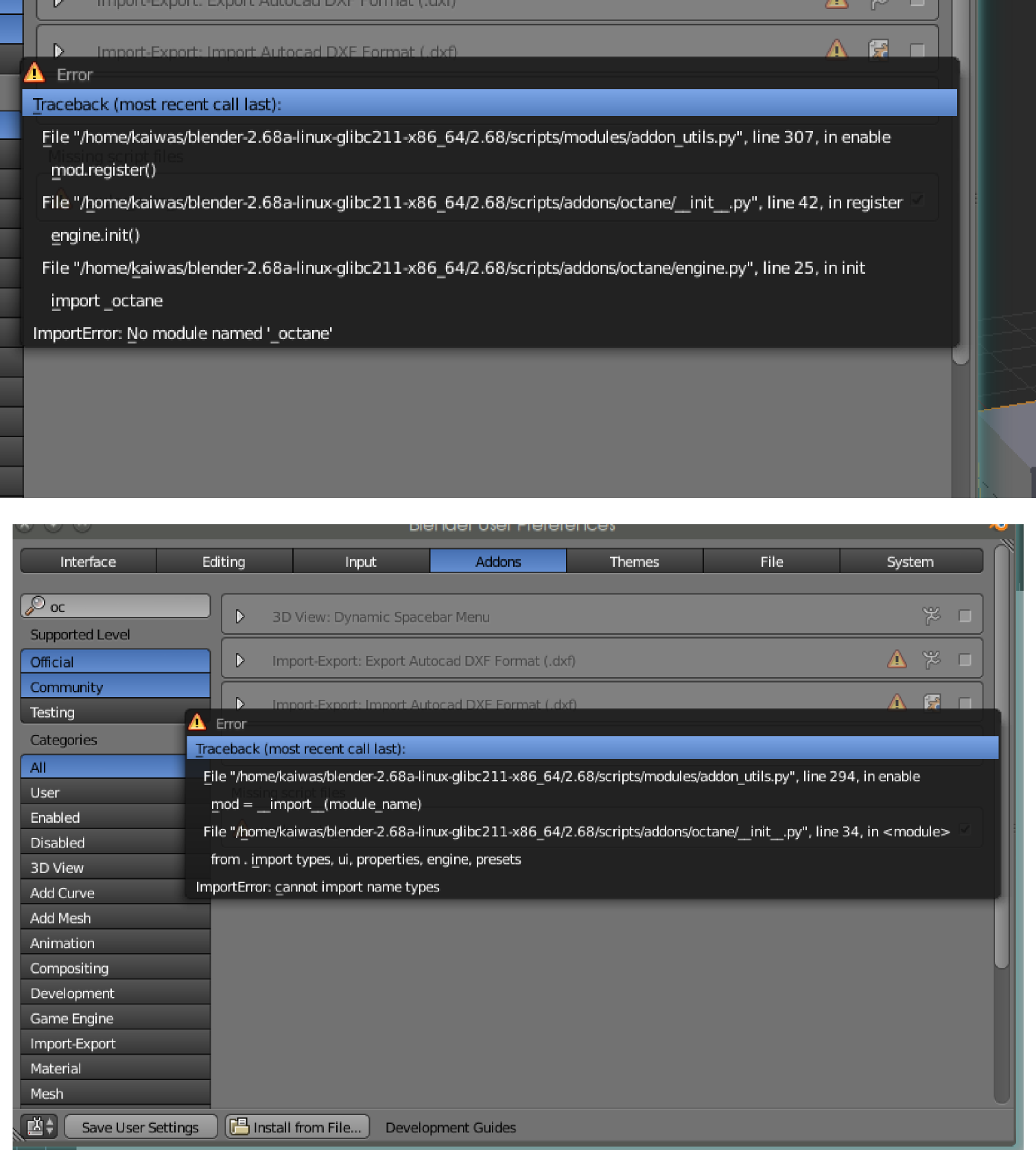Switch to the Interface tab
Screen dimensions: 1036x1150
coord(89,561)
